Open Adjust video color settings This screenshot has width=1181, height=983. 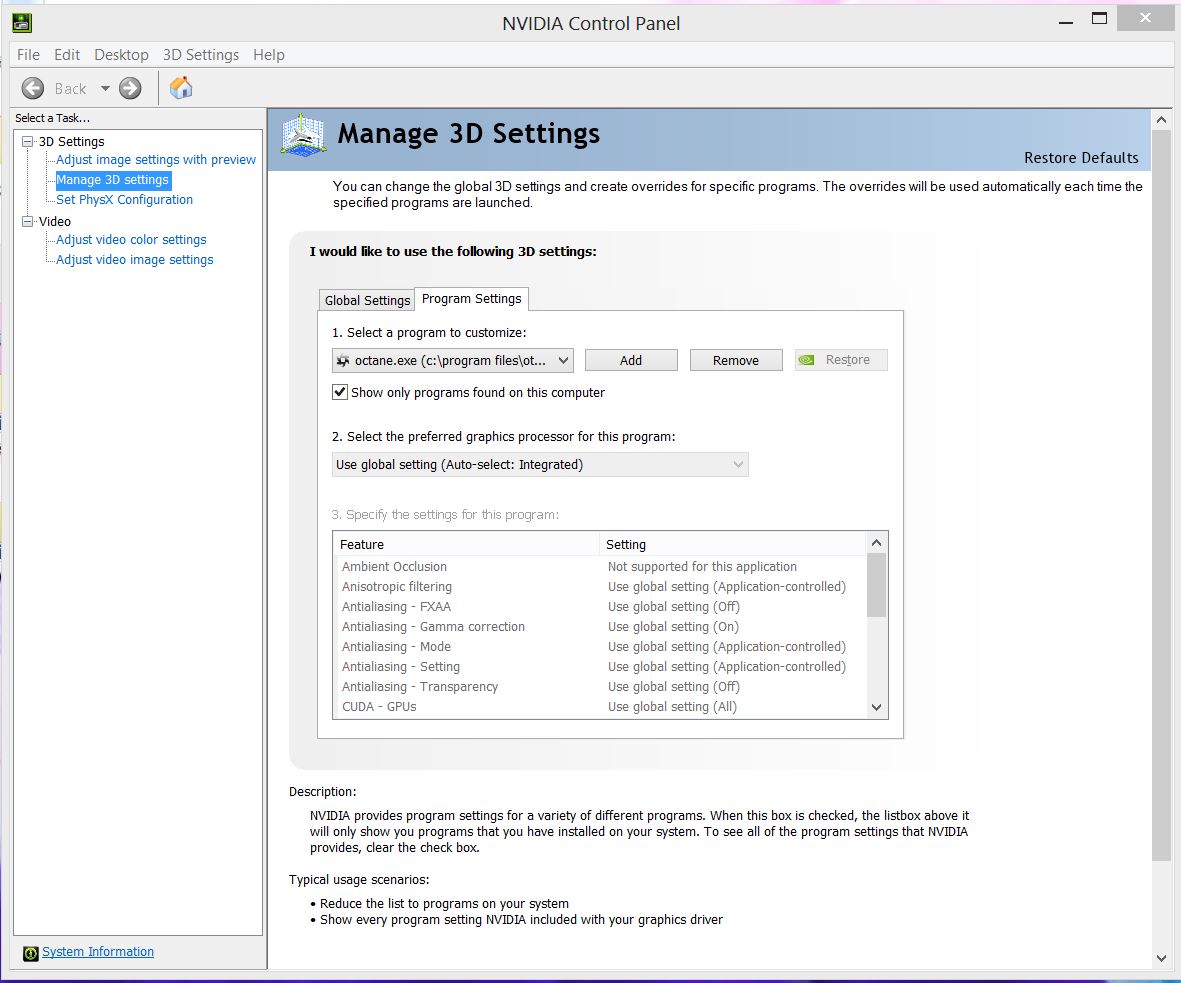click(x=131, y=240)
